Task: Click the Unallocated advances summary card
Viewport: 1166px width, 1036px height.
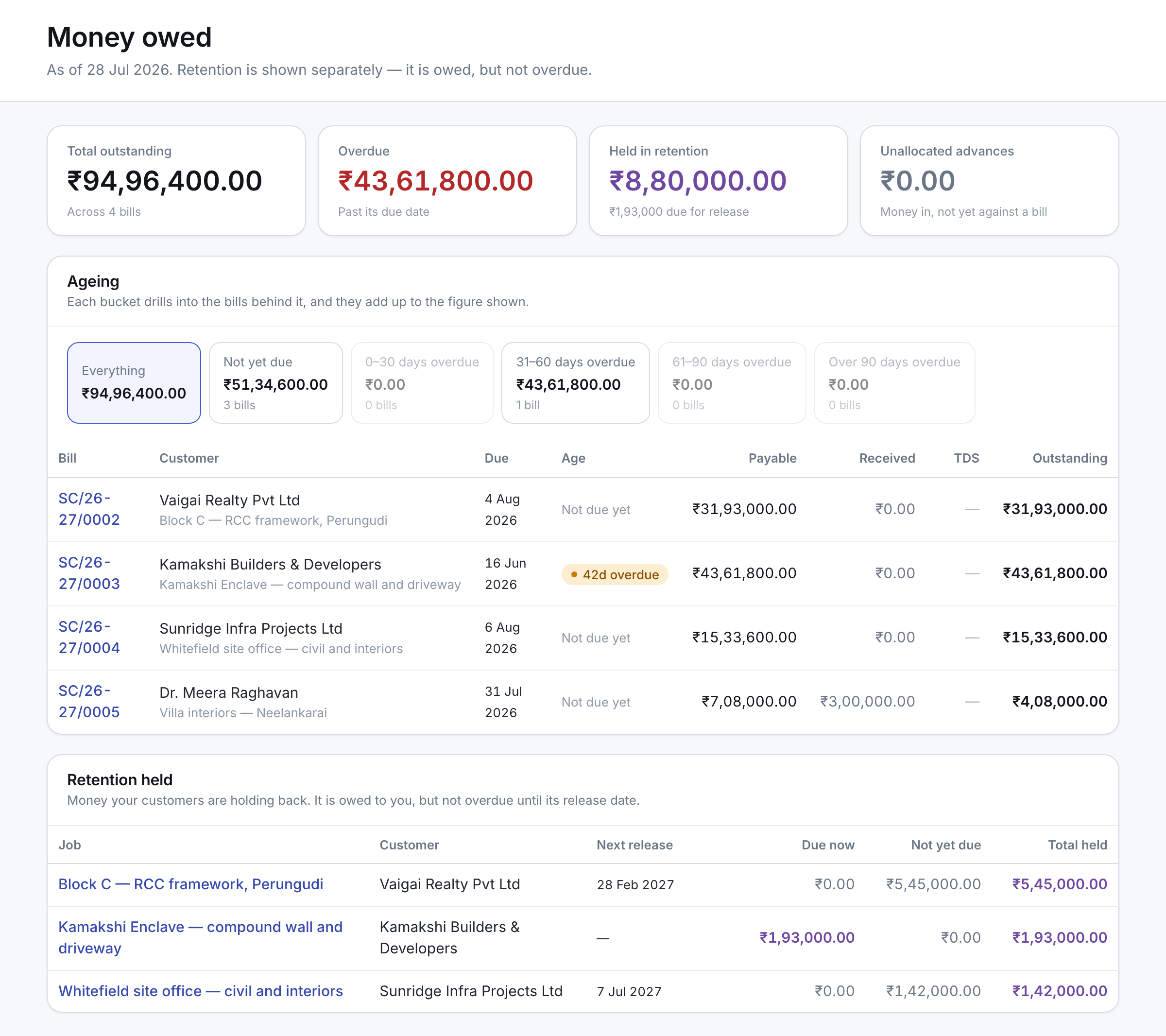Action: pos(989,180)
